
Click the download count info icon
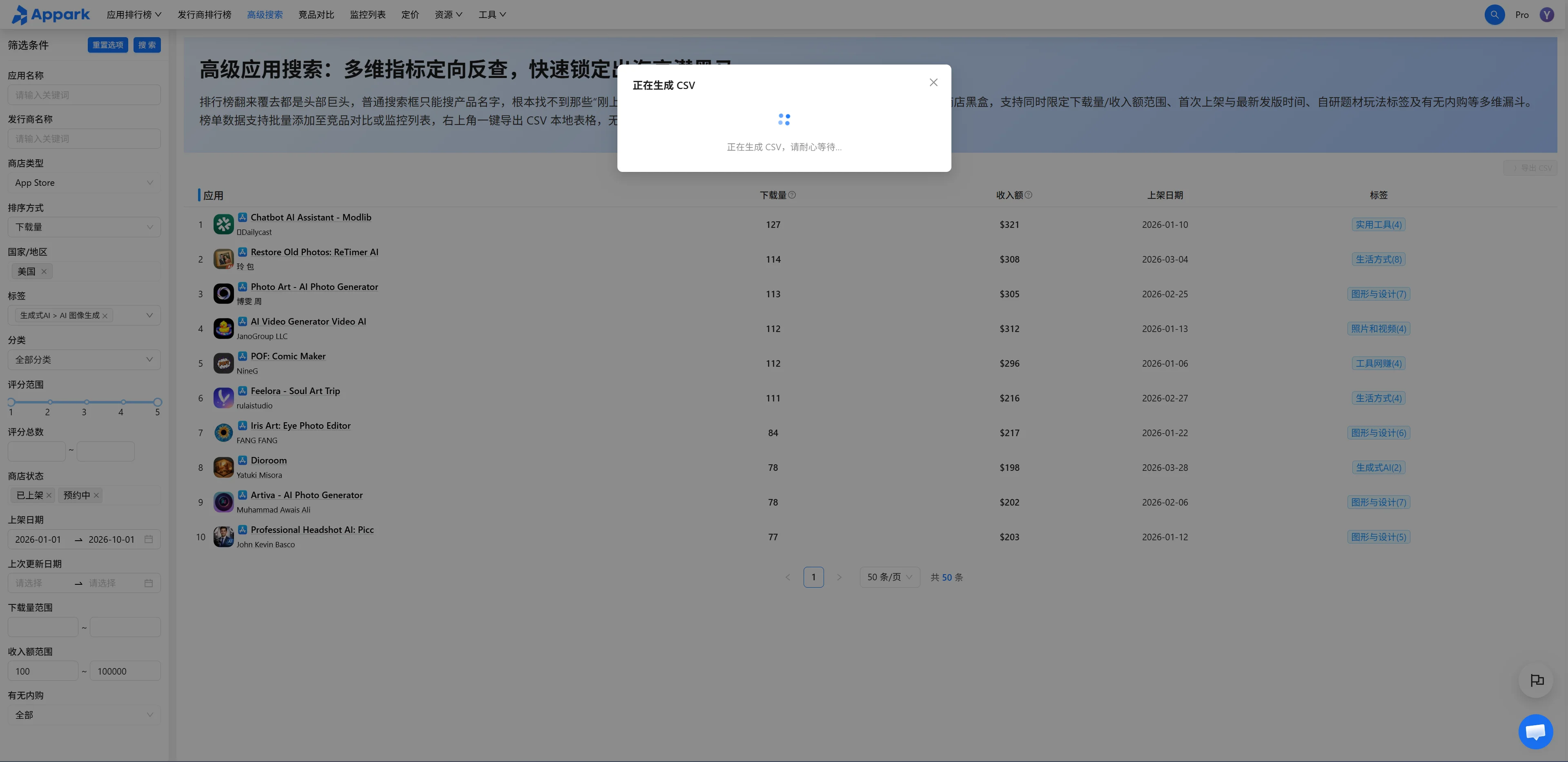pyautogui.click(x=792, y=195)
